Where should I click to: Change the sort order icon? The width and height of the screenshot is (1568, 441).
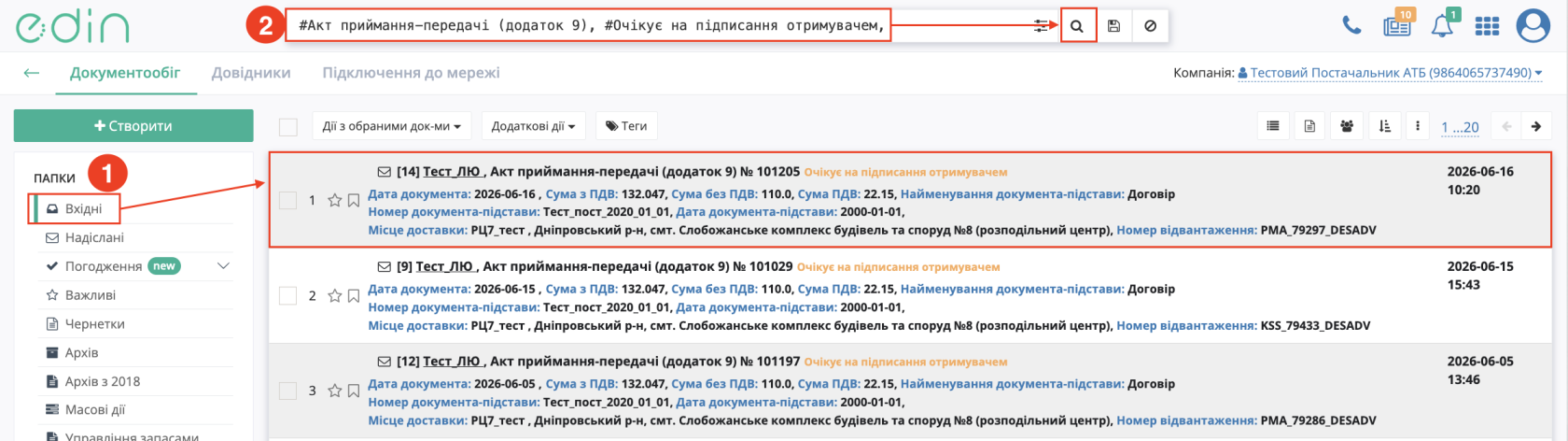(1384, 126)
